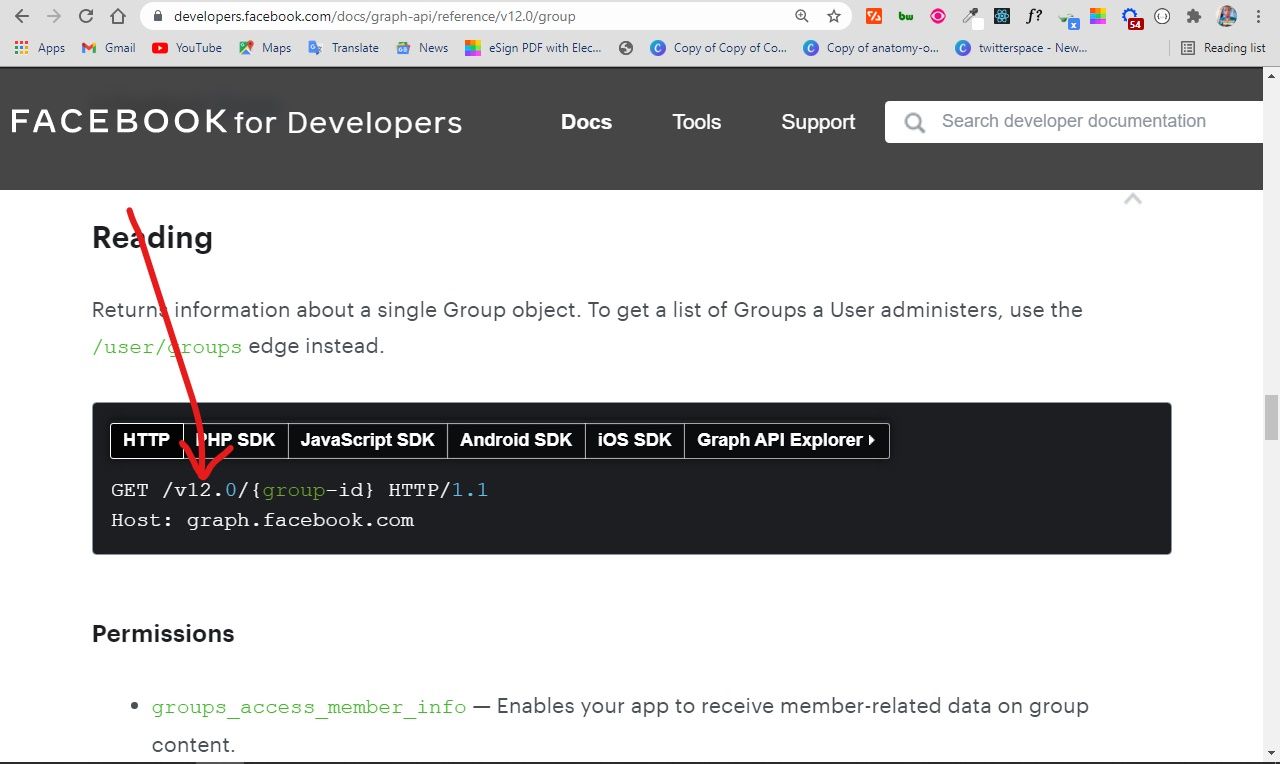1280x764 pixels.
Task: Go back using the back arrow
Action: coord(22,16)
